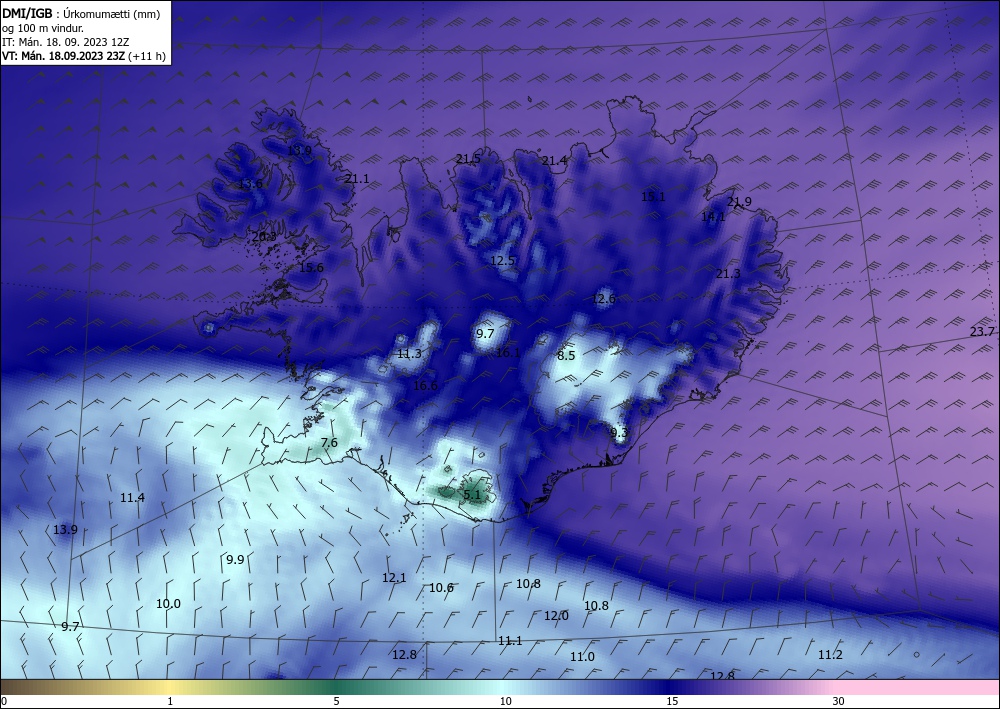The image size is (1000, 709).
Task: Click the (+11 h) forecast offset label
Action: [147, 56]
